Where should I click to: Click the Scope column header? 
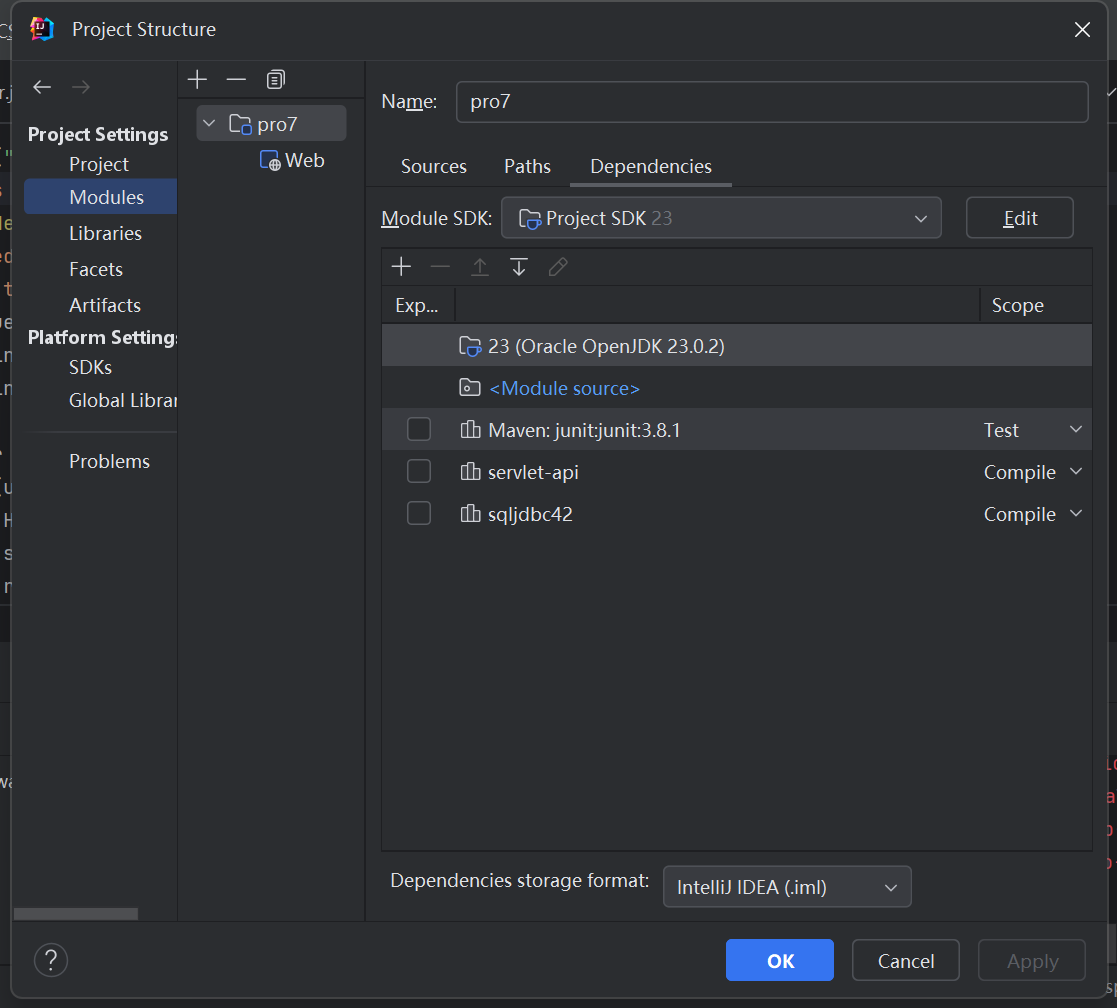1036,306
